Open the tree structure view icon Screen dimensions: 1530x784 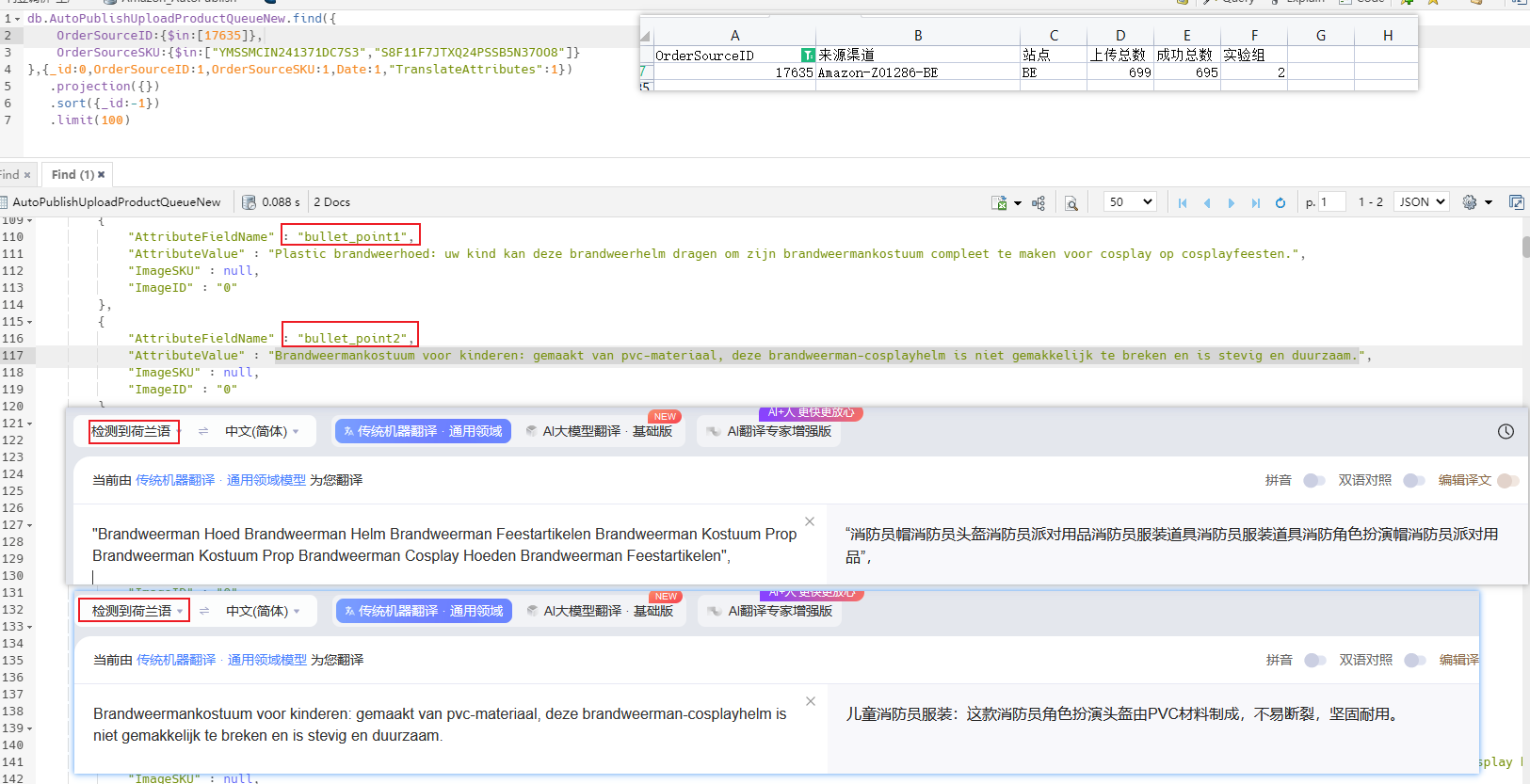(x=1039, y=202)
